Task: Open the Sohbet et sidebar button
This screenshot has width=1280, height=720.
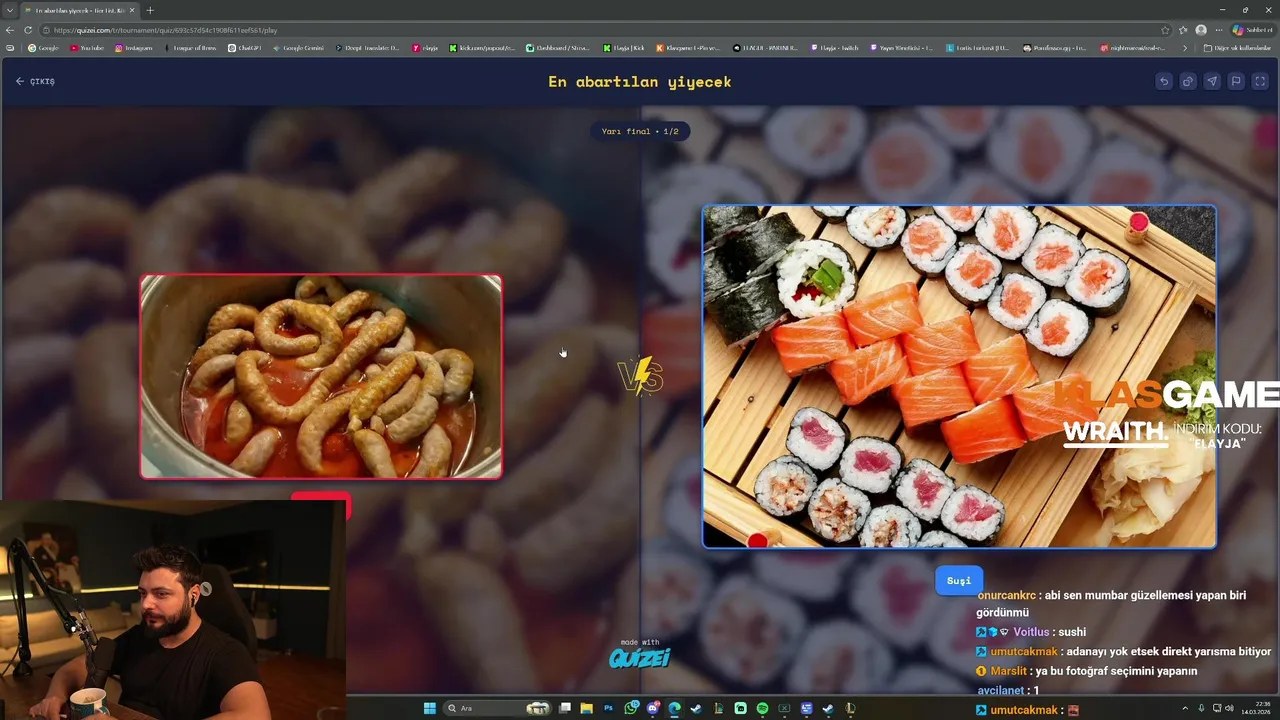Action: (x=1252, y=30)
